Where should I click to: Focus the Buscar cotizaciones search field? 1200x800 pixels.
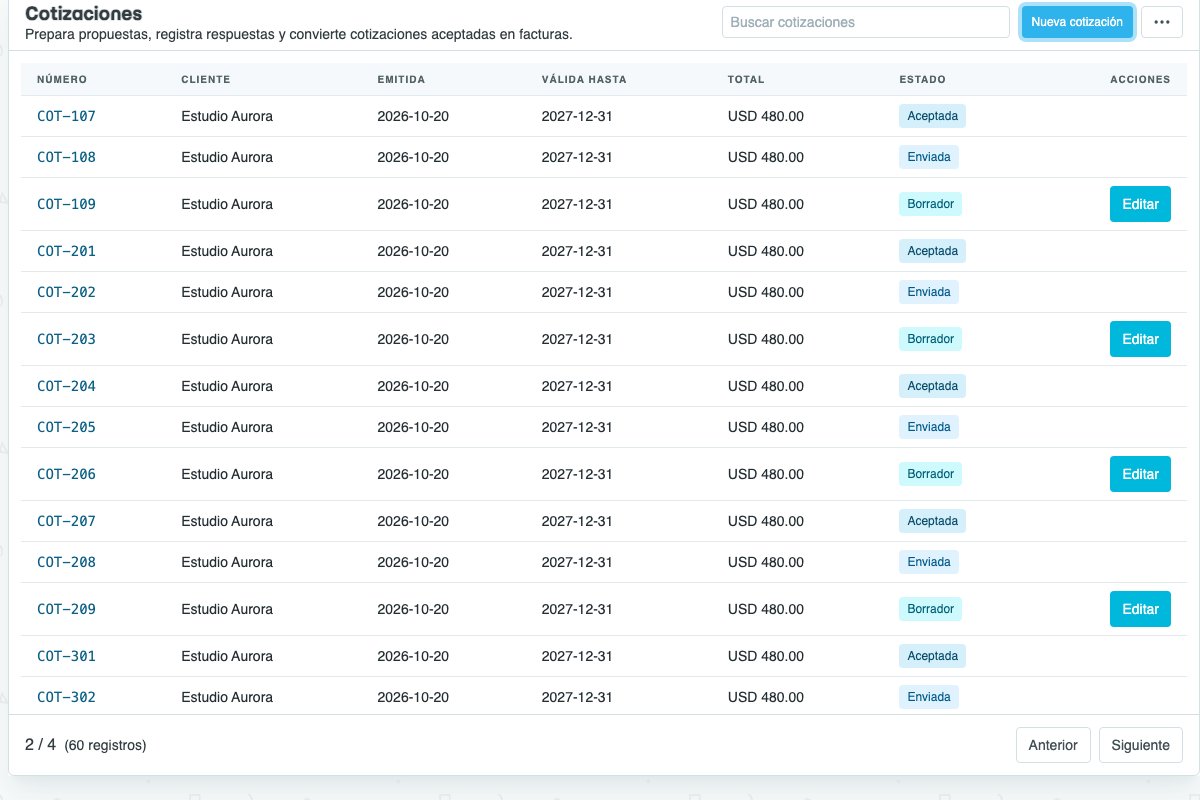tap(866, 22)
